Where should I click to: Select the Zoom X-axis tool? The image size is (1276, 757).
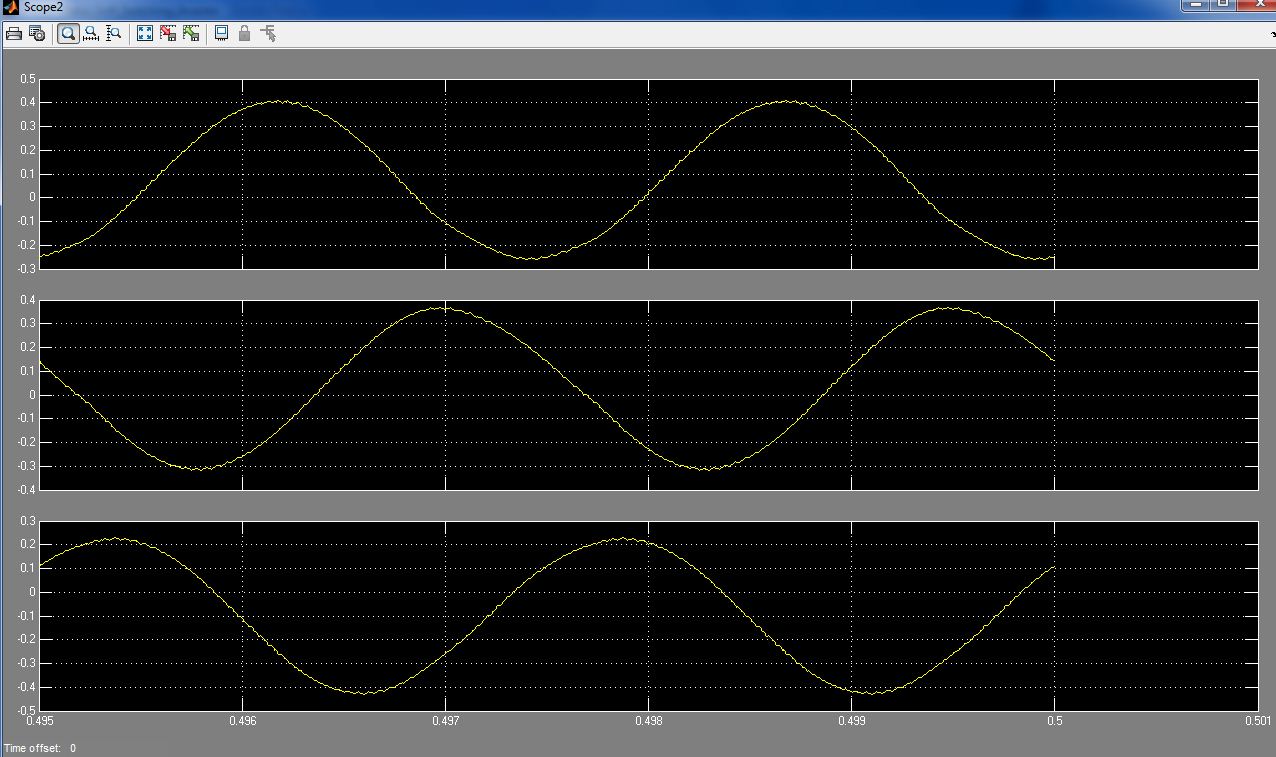pos(90,33)
